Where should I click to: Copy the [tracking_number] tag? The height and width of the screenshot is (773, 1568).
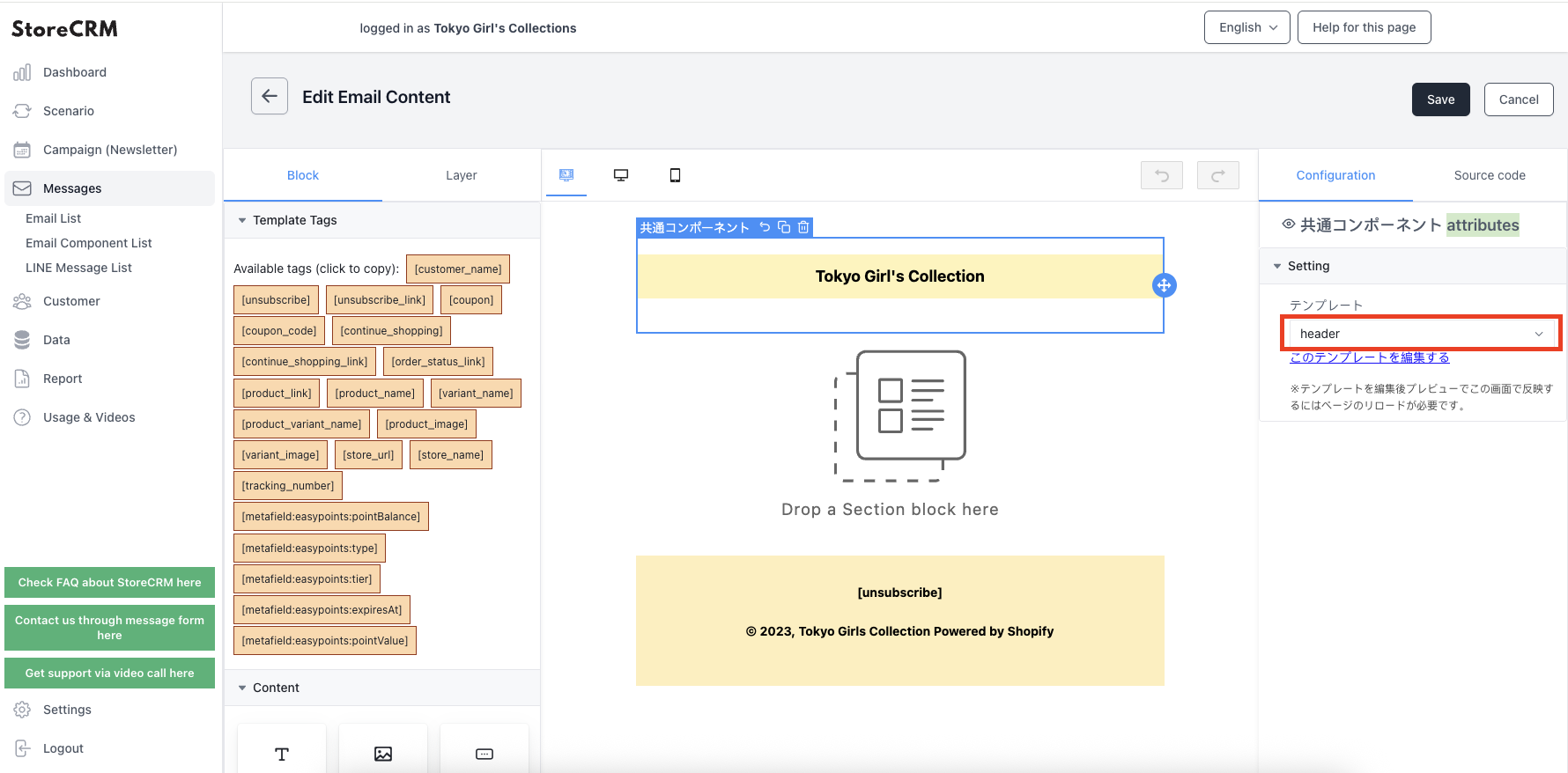pyautogui.click(x=288, y=486)
